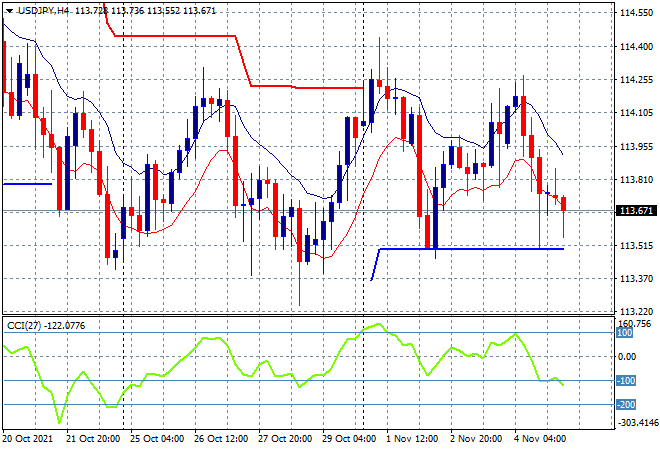Click the CCI -200 level label
The width and height of the screenshot is (660, 450).
pyautogui.click(x=625, y=405)
